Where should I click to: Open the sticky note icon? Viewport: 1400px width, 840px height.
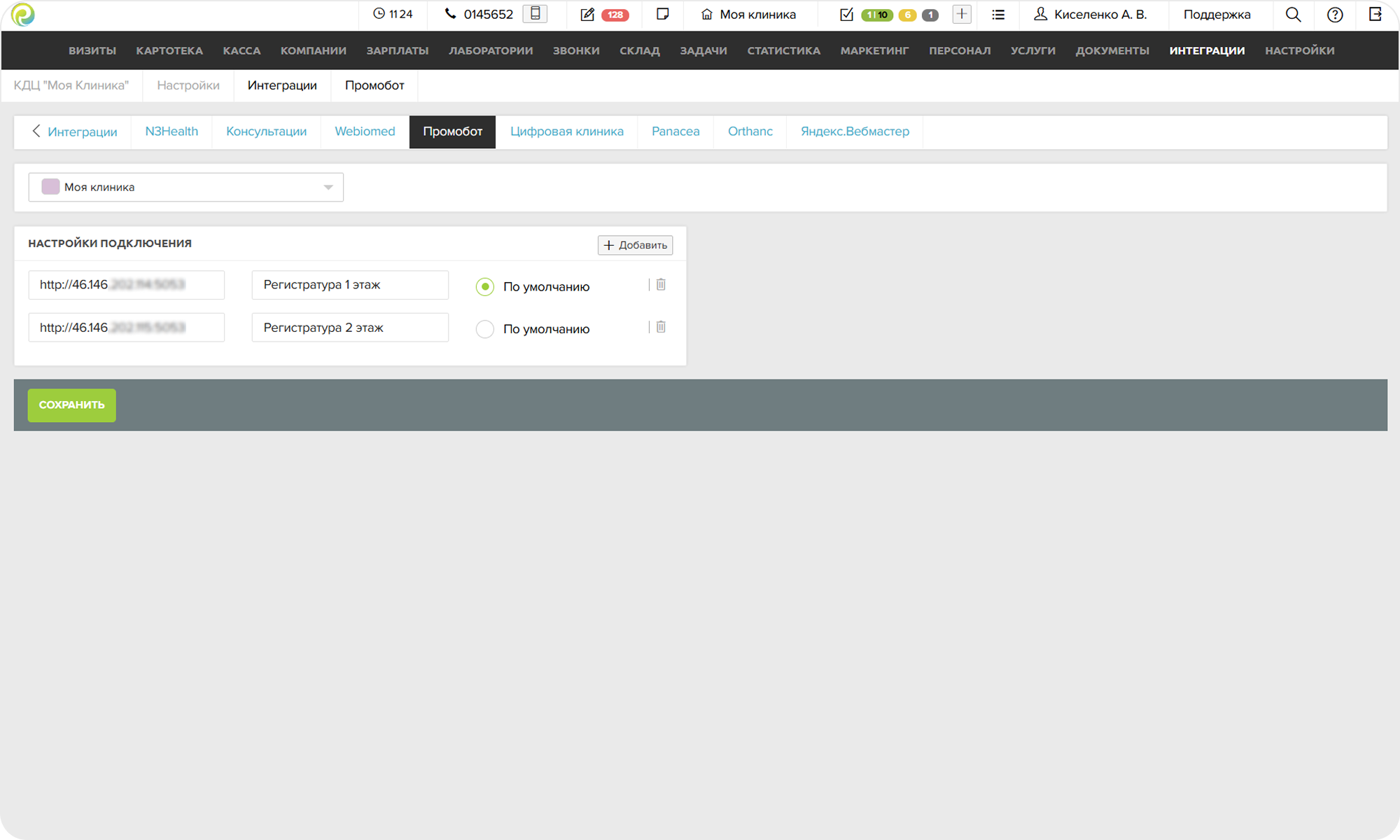click(663, 14)
